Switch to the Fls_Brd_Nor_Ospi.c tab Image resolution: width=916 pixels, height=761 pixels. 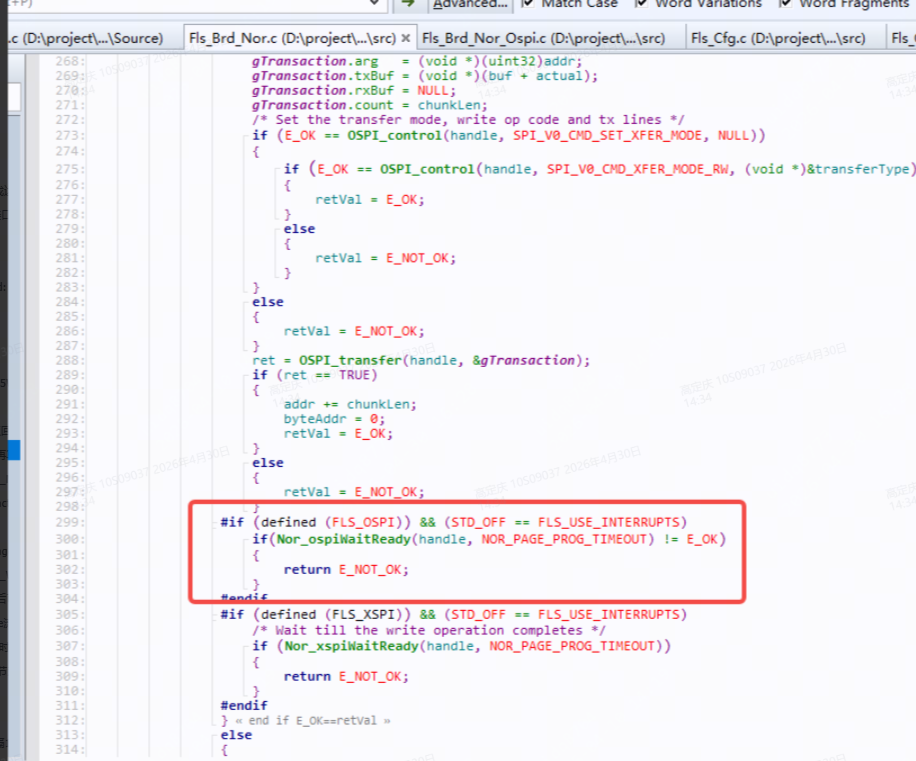pyautogui.click(x=543, y=39)
